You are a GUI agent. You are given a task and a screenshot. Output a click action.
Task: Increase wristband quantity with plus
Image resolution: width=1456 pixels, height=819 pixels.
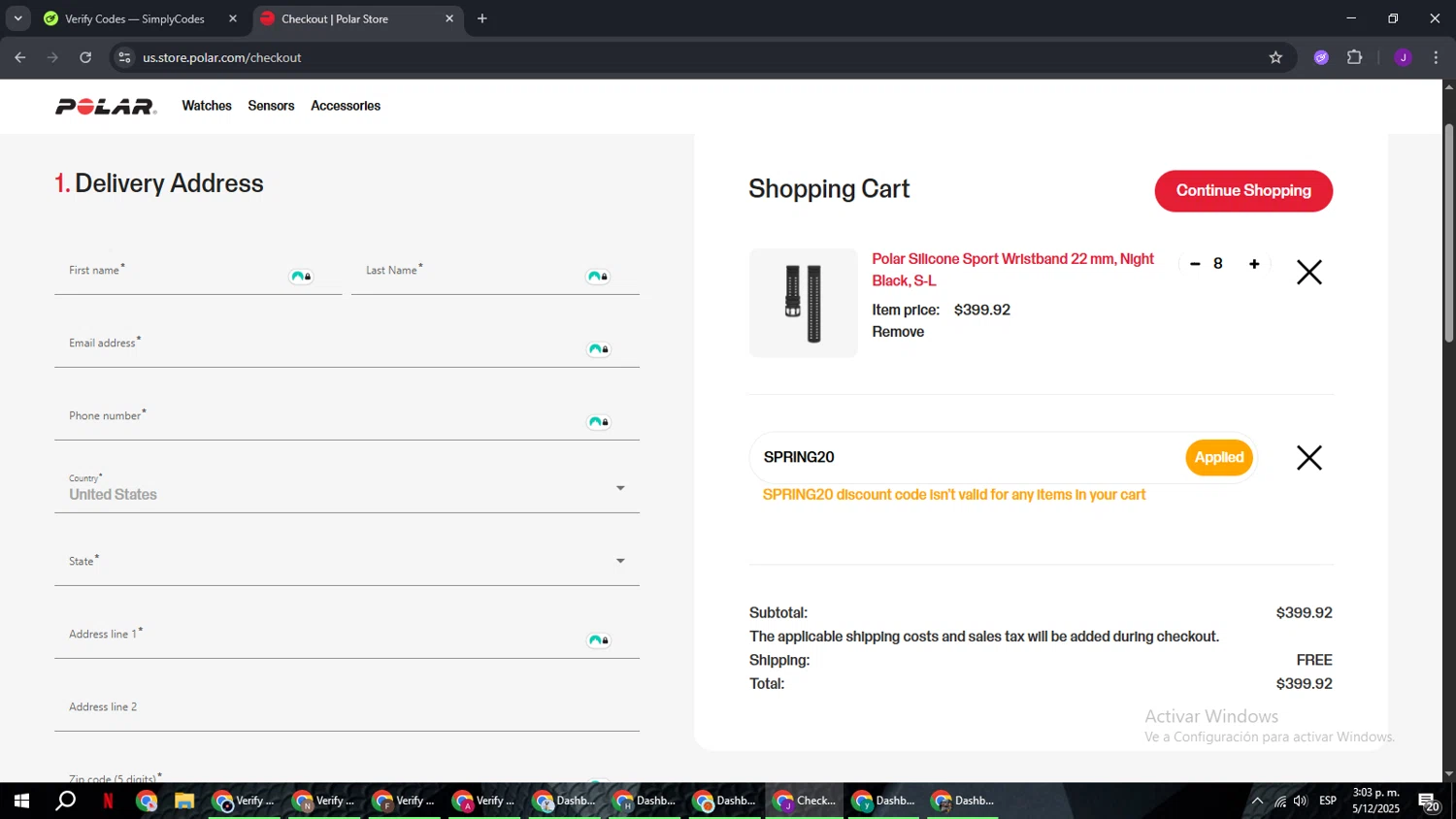(x=1254, y=264)
